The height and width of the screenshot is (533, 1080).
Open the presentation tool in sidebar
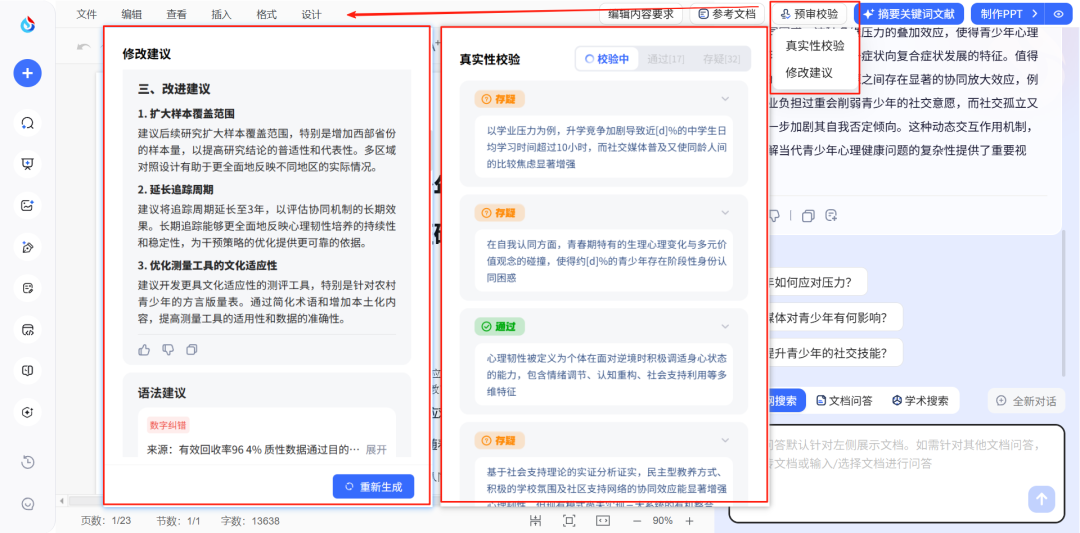27,164
